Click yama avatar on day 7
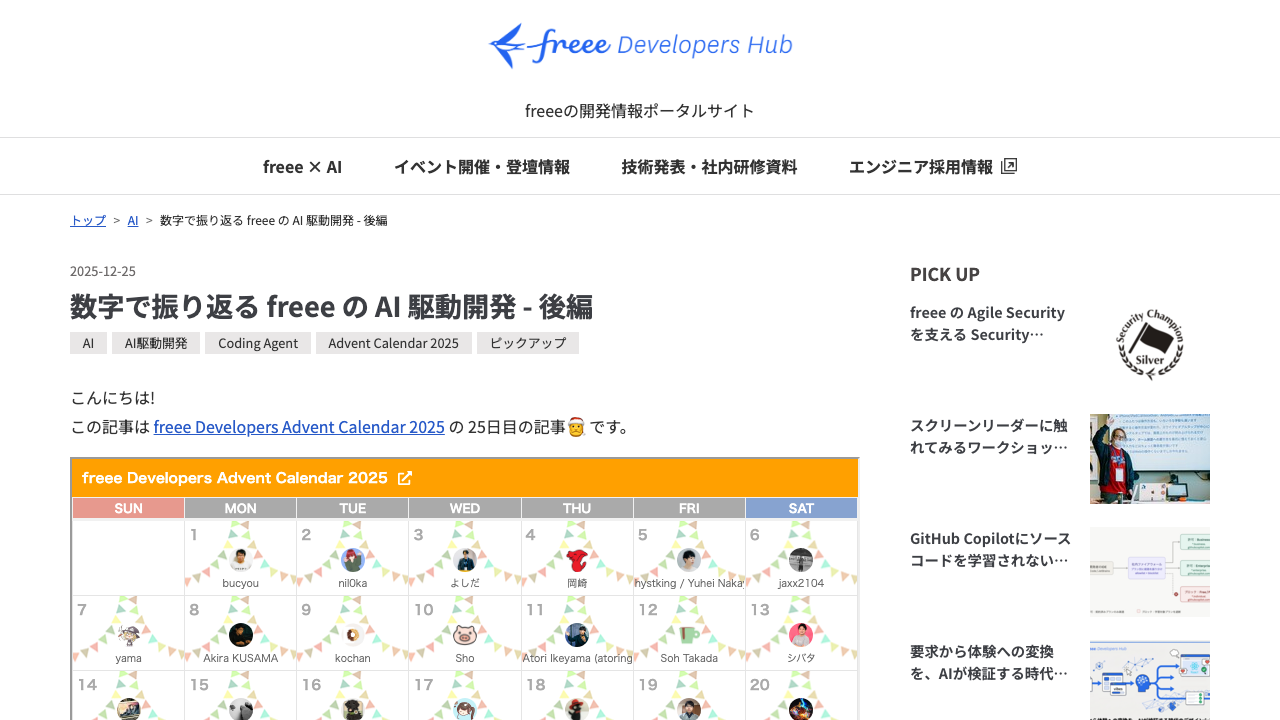The image size is (1280, 720). (x=128, y=635)
